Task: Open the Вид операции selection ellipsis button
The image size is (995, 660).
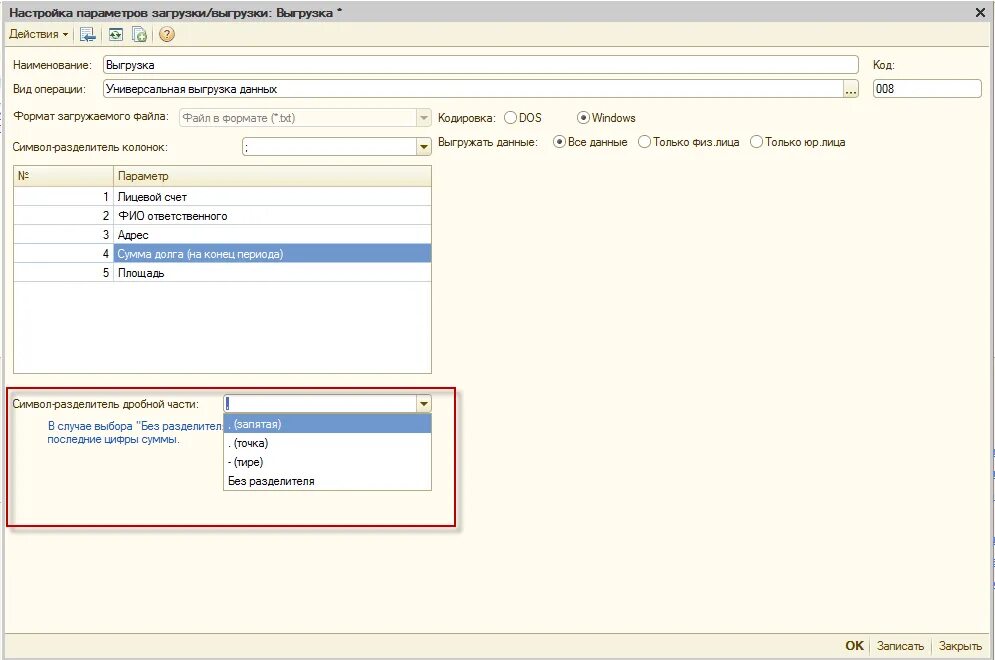Action: (x=851, y=89)
